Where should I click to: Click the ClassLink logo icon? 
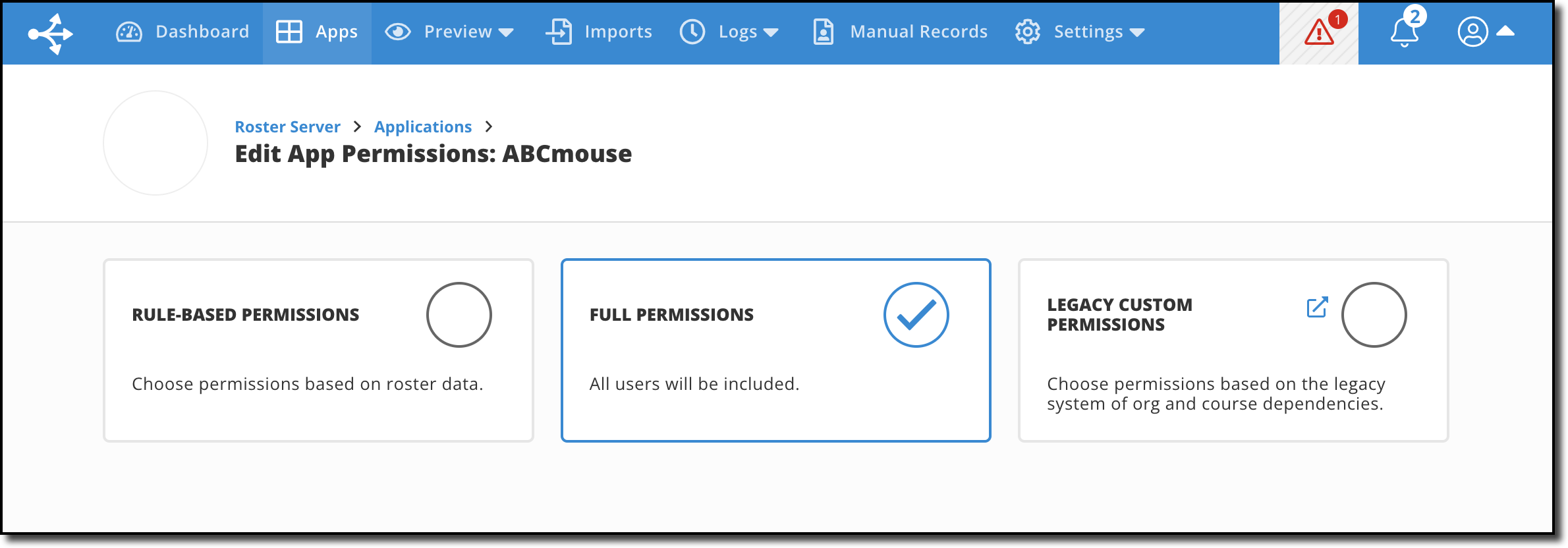[x=49, y=32]
